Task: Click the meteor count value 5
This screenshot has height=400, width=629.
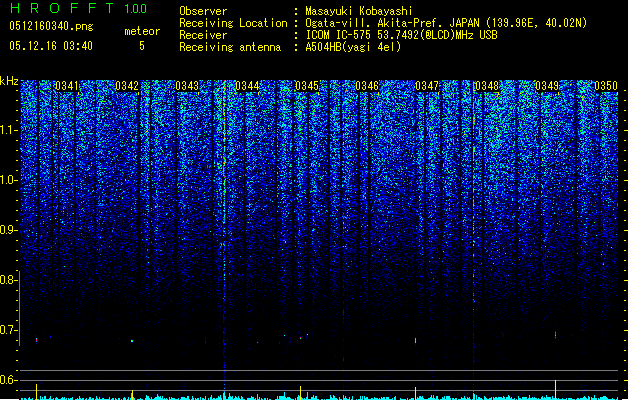Action: tap(142, 46)
